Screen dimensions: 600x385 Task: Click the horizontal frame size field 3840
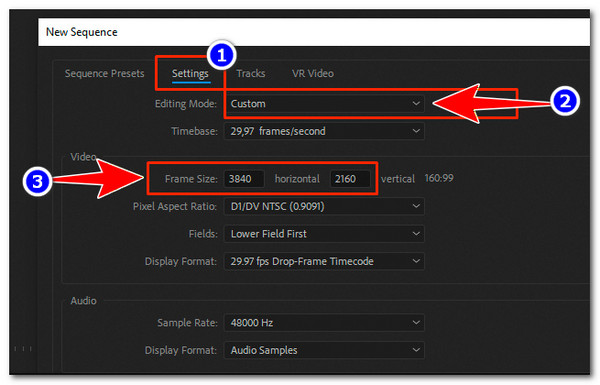click(244, 179)
